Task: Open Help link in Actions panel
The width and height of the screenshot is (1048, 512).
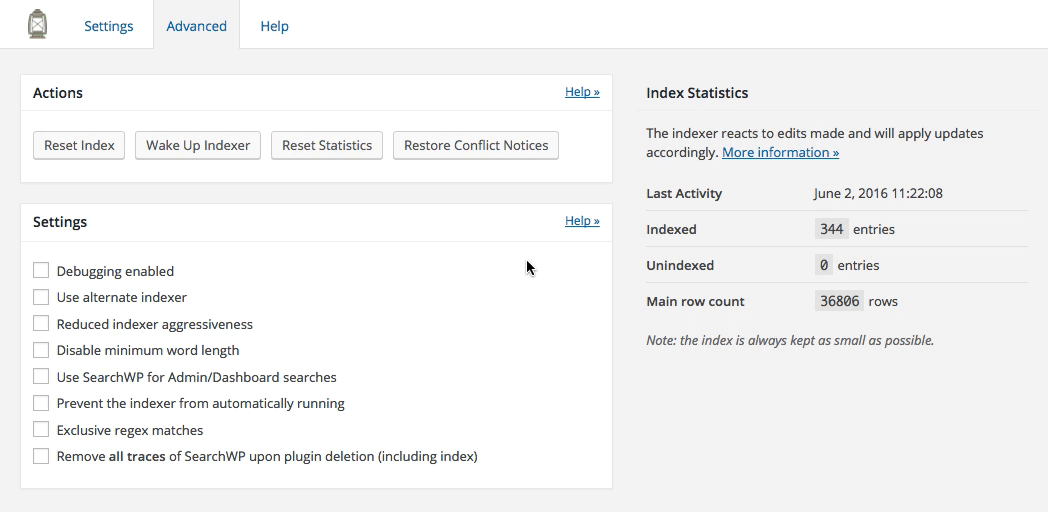Action: point(582,92)
